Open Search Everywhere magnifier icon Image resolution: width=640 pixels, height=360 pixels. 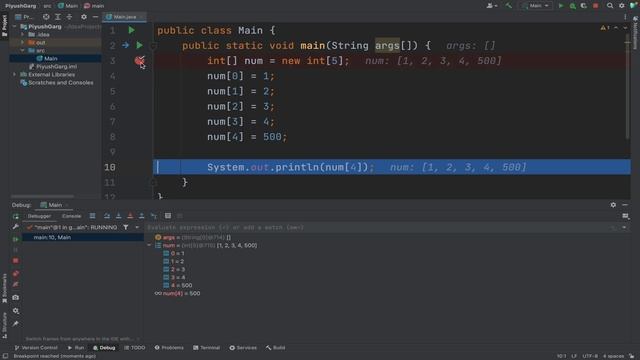tap(610, 6)
